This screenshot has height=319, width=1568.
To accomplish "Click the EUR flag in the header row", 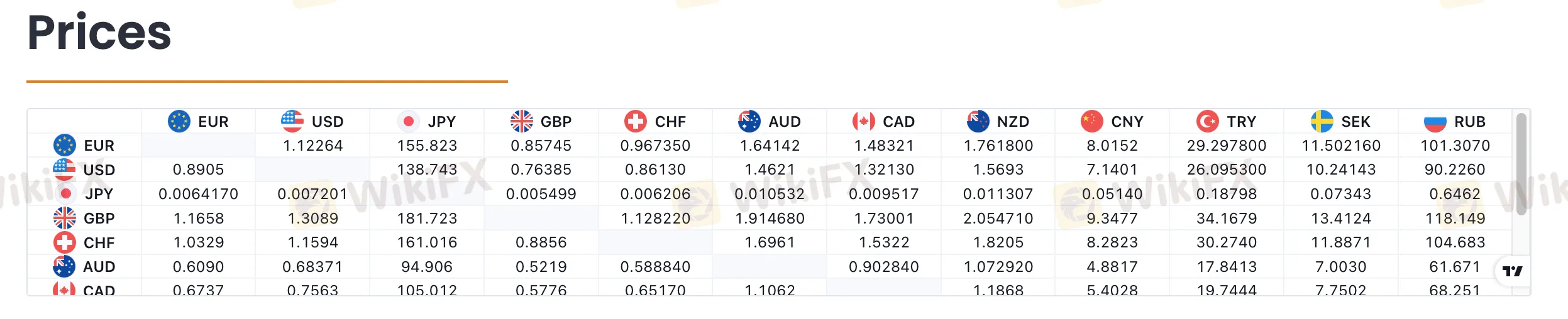I will point(179,121).
